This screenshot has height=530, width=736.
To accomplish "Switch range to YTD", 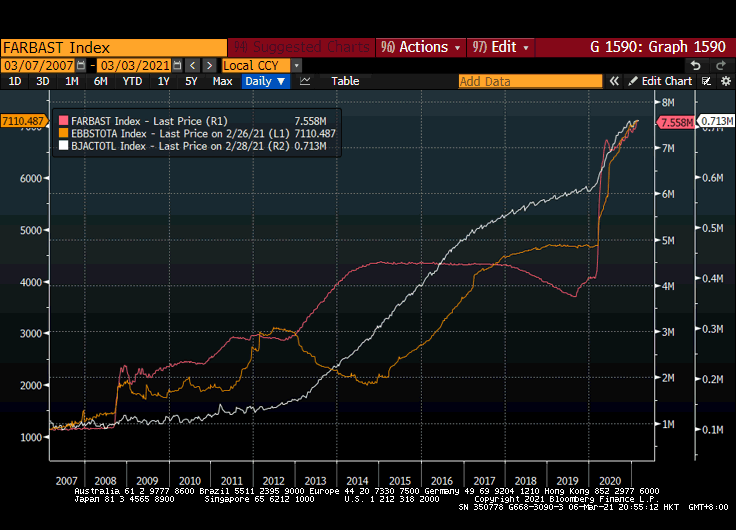I will click(x=132, y=81).
